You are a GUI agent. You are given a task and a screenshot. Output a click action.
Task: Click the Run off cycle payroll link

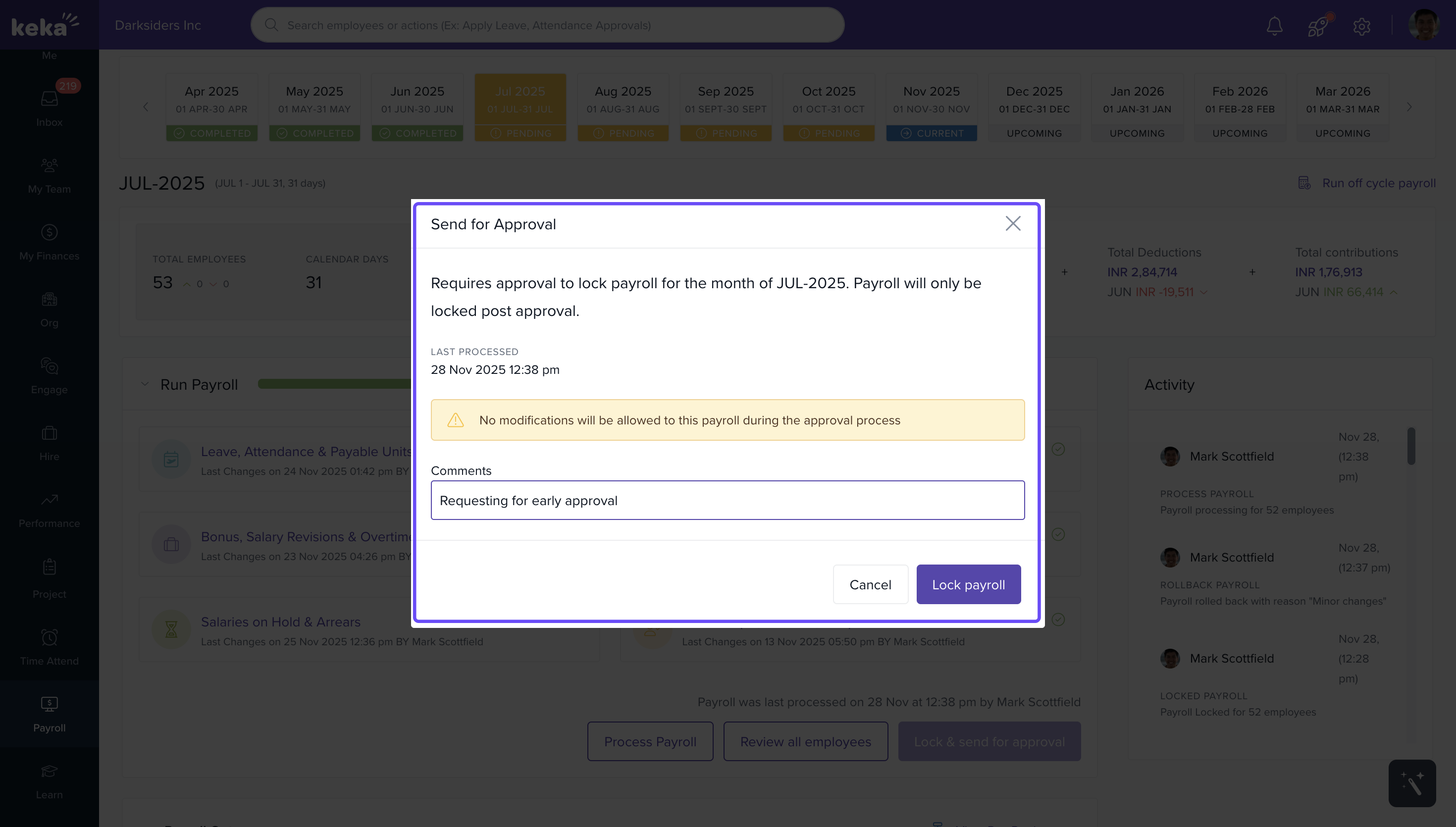pos(1378,183)
